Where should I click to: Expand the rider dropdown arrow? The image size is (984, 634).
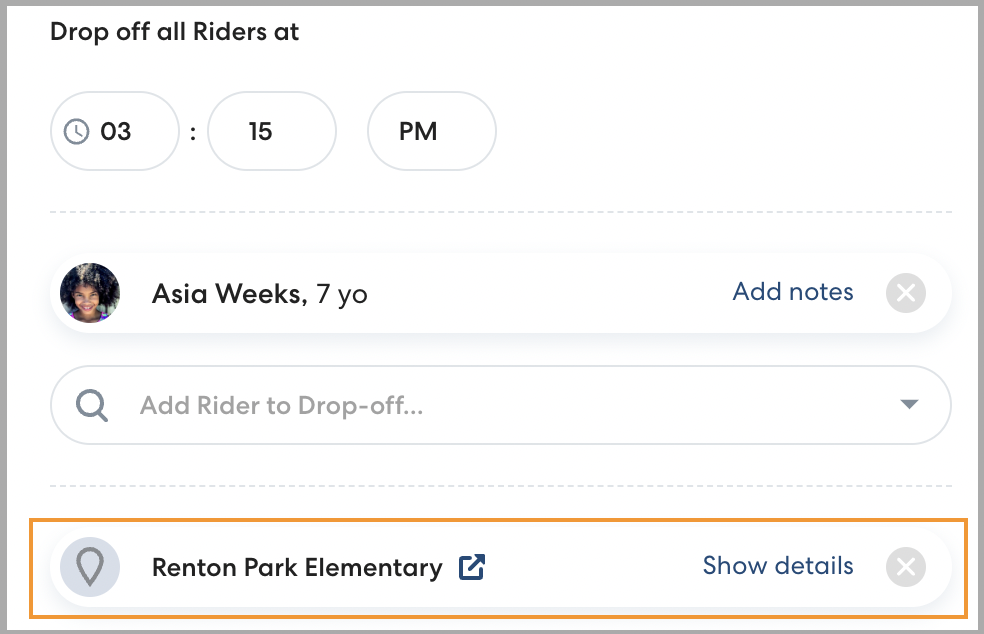[908, 405]
